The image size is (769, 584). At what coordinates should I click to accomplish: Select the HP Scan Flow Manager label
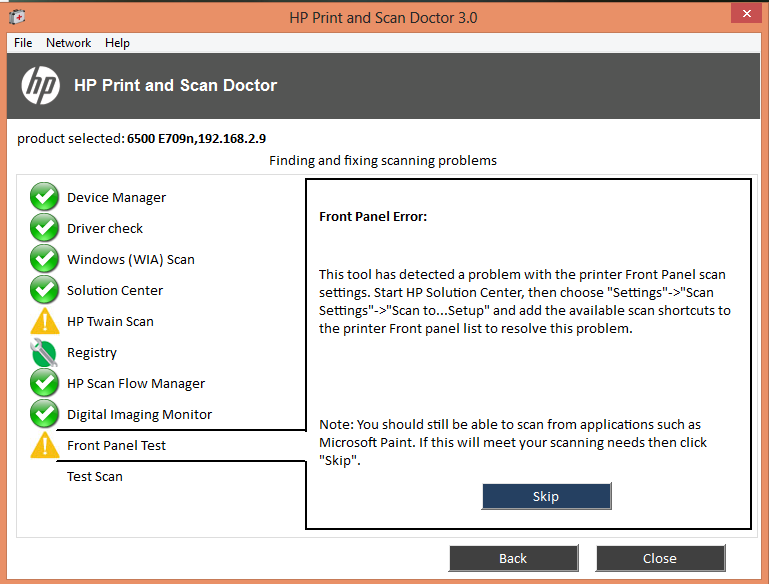[136, 384]
